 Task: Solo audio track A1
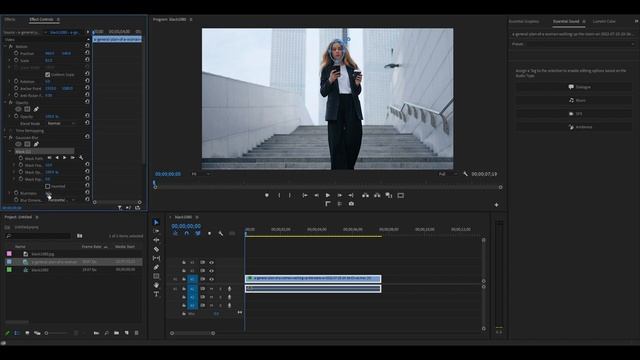[220, 289]
